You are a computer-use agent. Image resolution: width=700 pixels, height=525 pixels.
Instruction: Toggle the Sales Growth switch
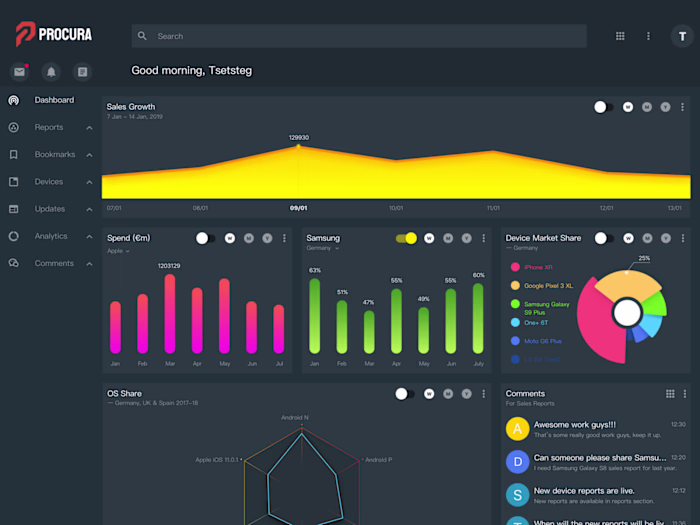pos(604,107)
